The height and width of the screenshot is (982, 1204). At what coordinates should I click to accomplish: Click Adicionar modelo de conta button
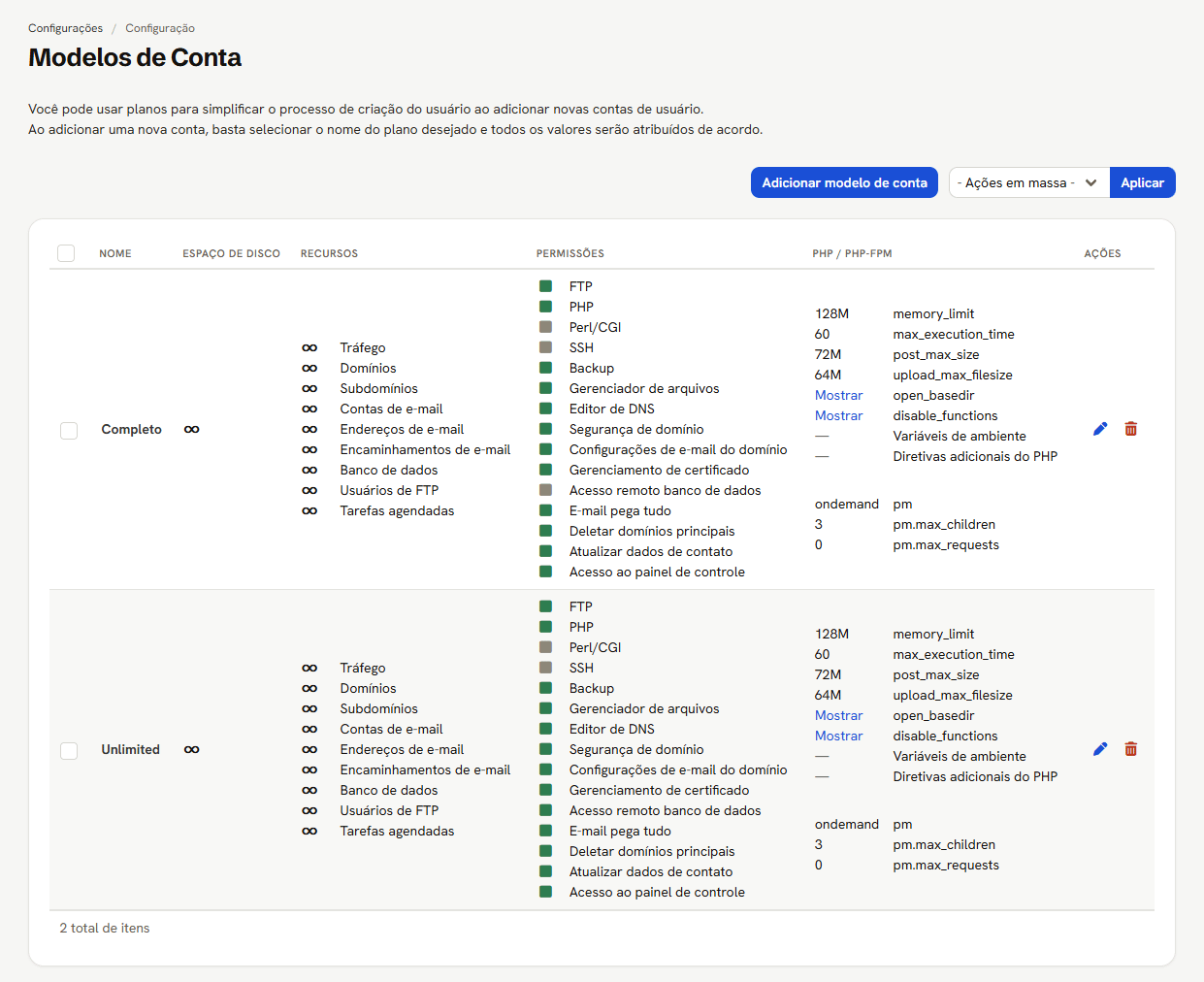pos(844,182)
